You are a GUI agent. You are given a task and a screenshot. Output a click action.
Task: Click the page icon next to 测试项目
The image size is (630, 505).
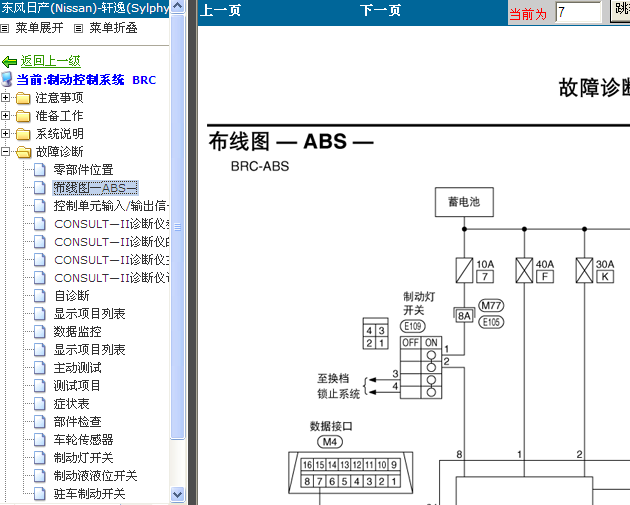click(x=39, y=386)
